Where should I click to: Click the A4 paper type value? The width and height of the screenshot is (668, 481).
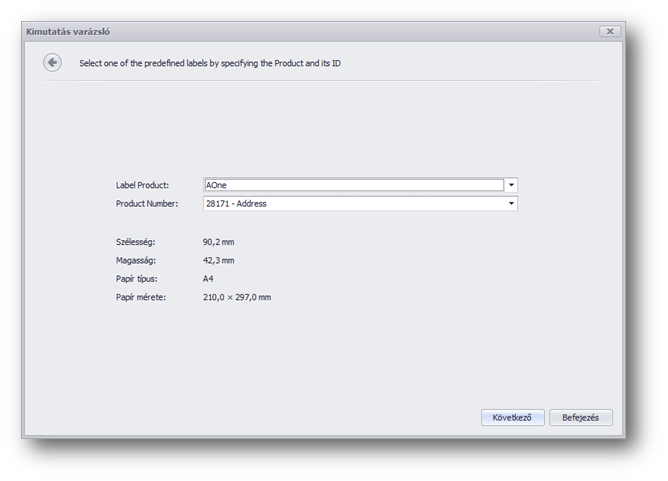click(x=209, y=279)
